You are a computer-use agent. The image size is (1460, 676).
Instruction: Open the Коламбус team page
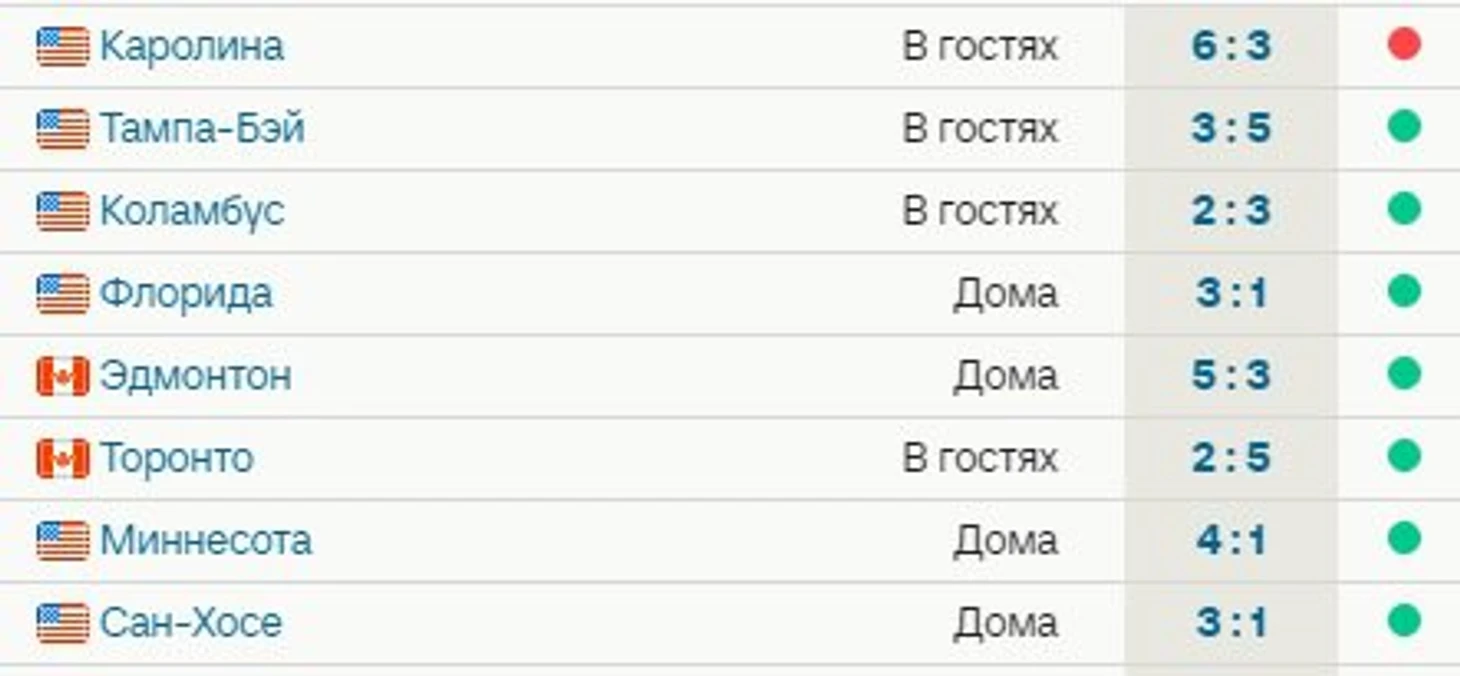pyautogui.click(x=191, y=211)
